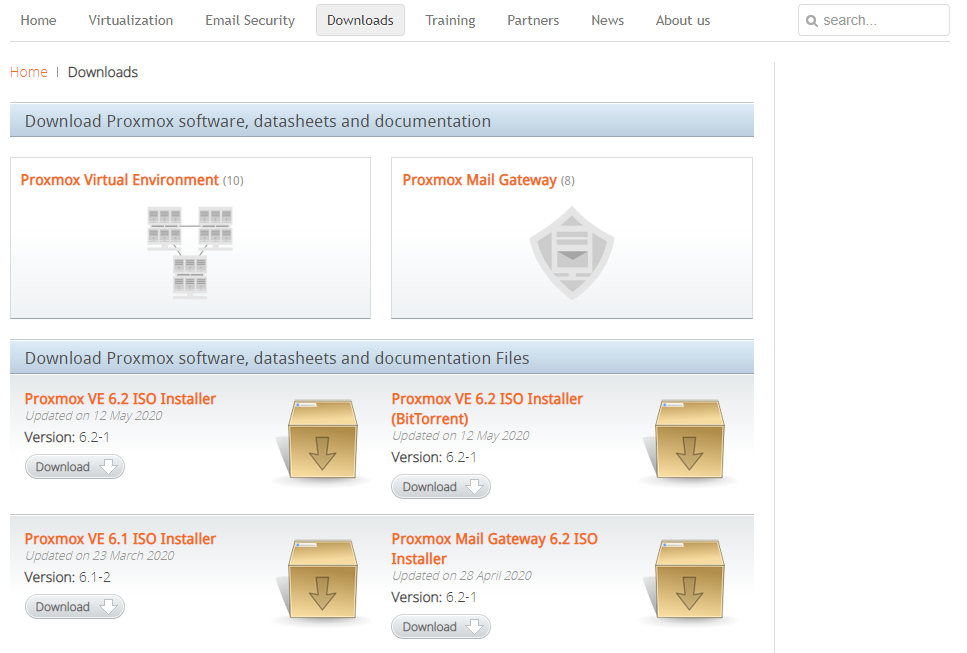967x653 pixels.
Task: Click the server cluster icon under Proxmox Virtual Environment
Action: (190, 253)
